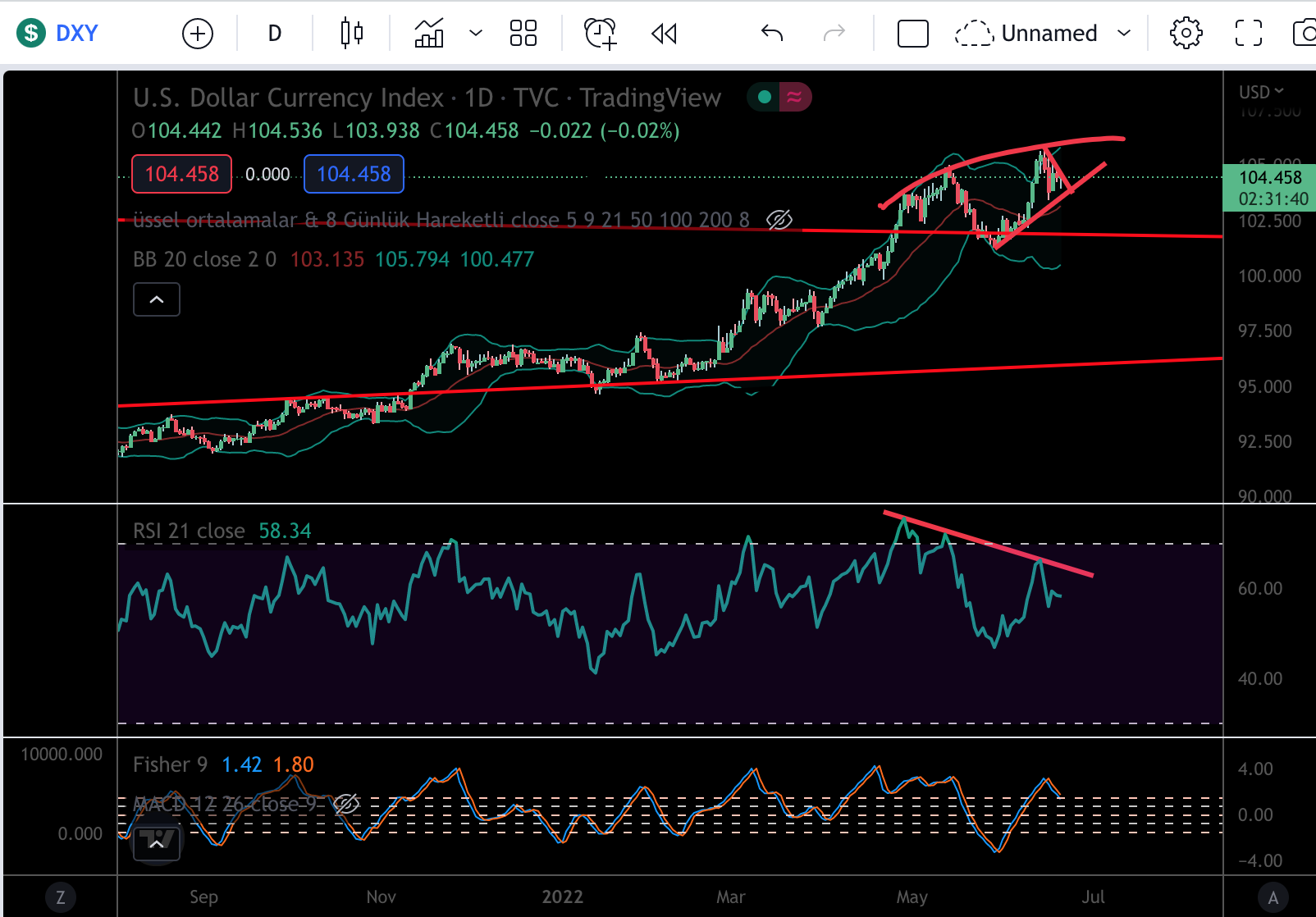
Task: Click the RSI value 58.34
Action: click(x=285, y=531)
